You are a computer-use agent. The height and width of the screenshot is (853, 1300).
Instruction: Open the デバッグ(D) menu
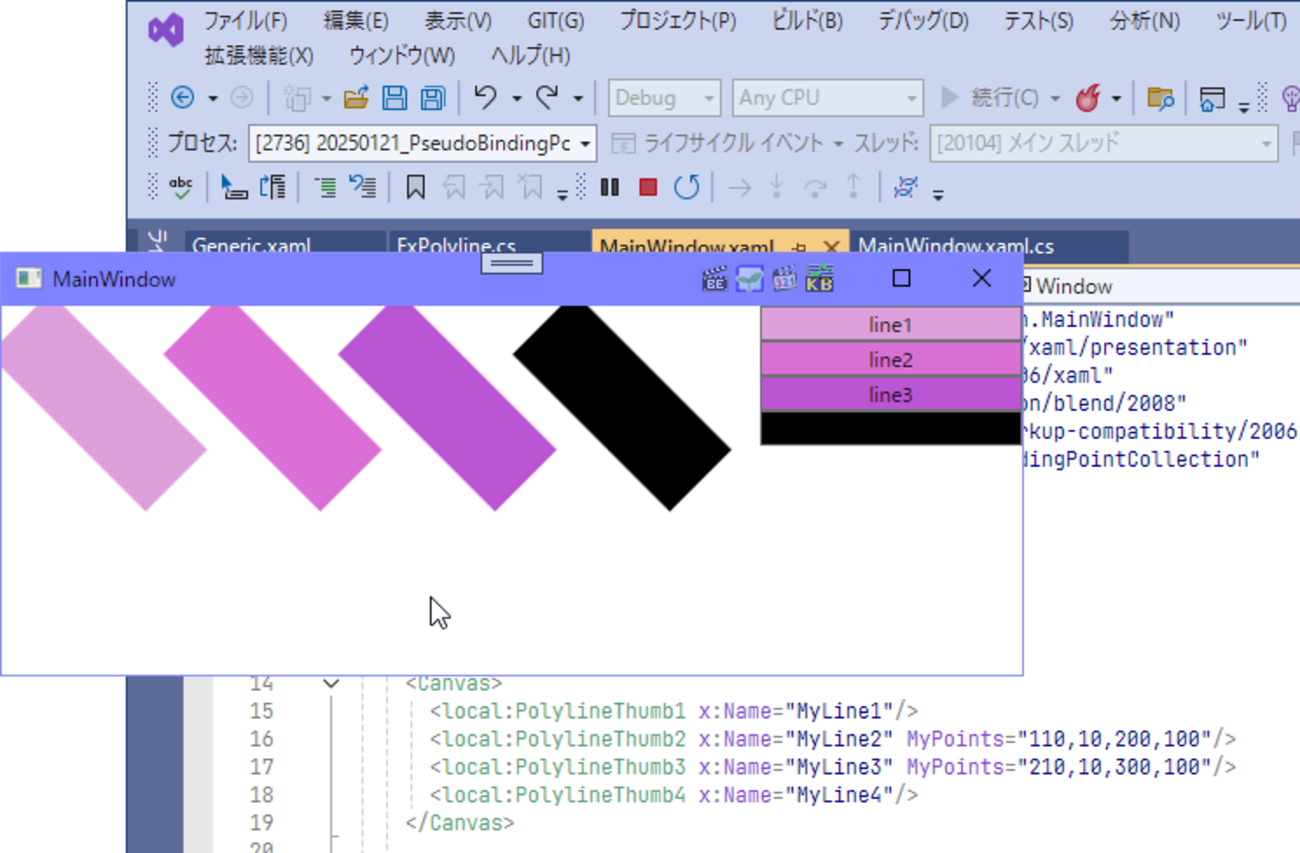click(x=920, y=19)
